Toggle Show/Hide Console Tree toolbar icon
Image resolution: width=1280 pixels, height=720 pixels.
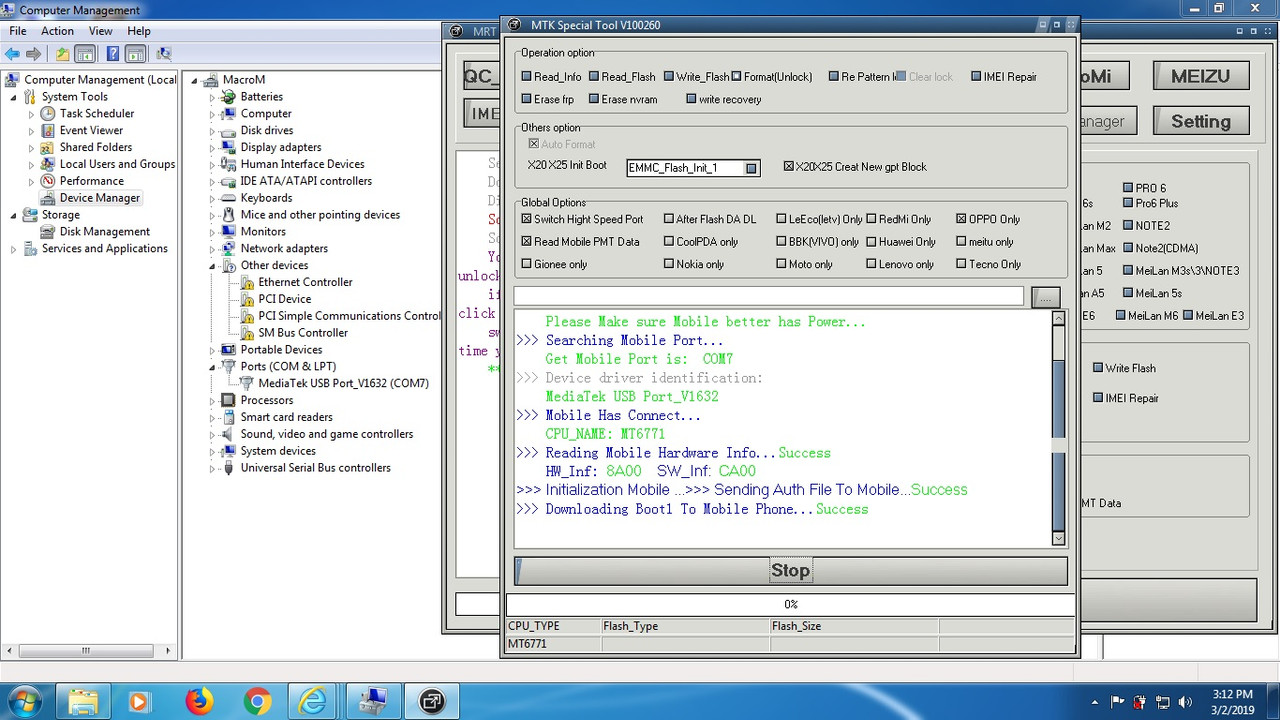click(85, 54)
